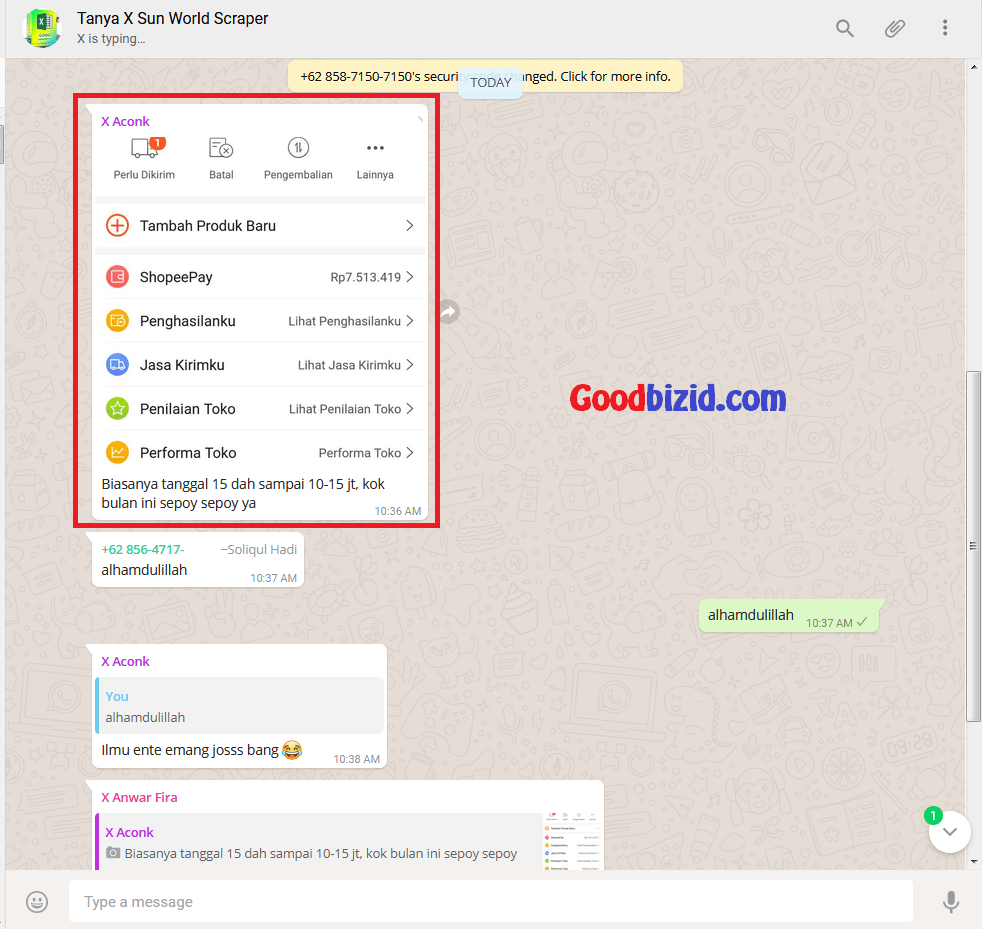Click the –Soliqul Hadi name label

click(x=259, y=549)
